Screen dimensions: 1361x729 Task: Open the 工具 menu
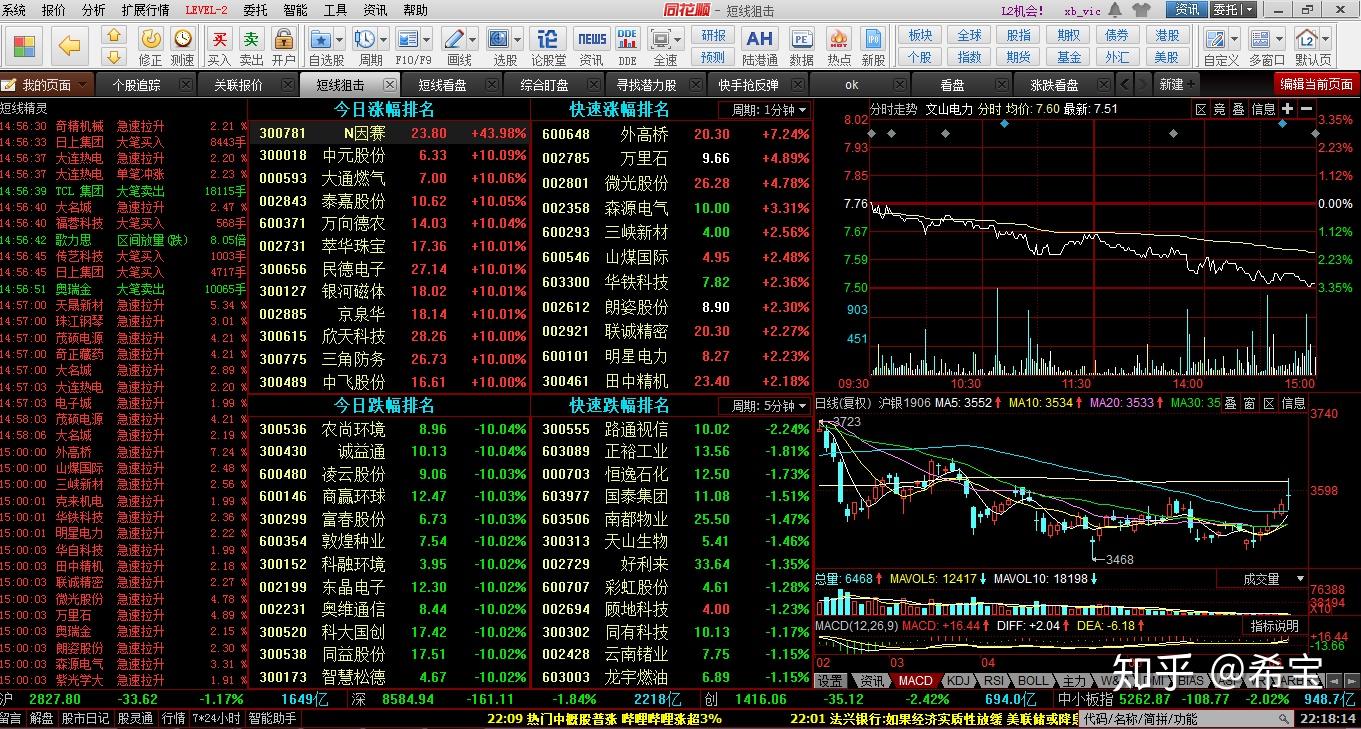(334, 11)
